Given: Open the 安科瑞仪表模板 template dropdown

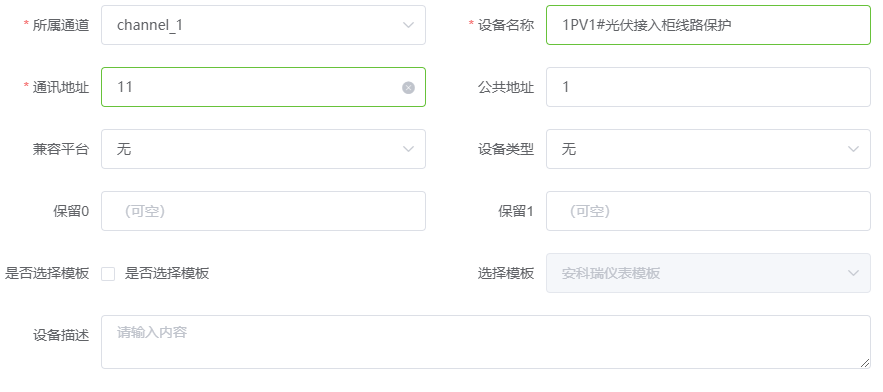Looking at the screenshot, I should 708,273.
